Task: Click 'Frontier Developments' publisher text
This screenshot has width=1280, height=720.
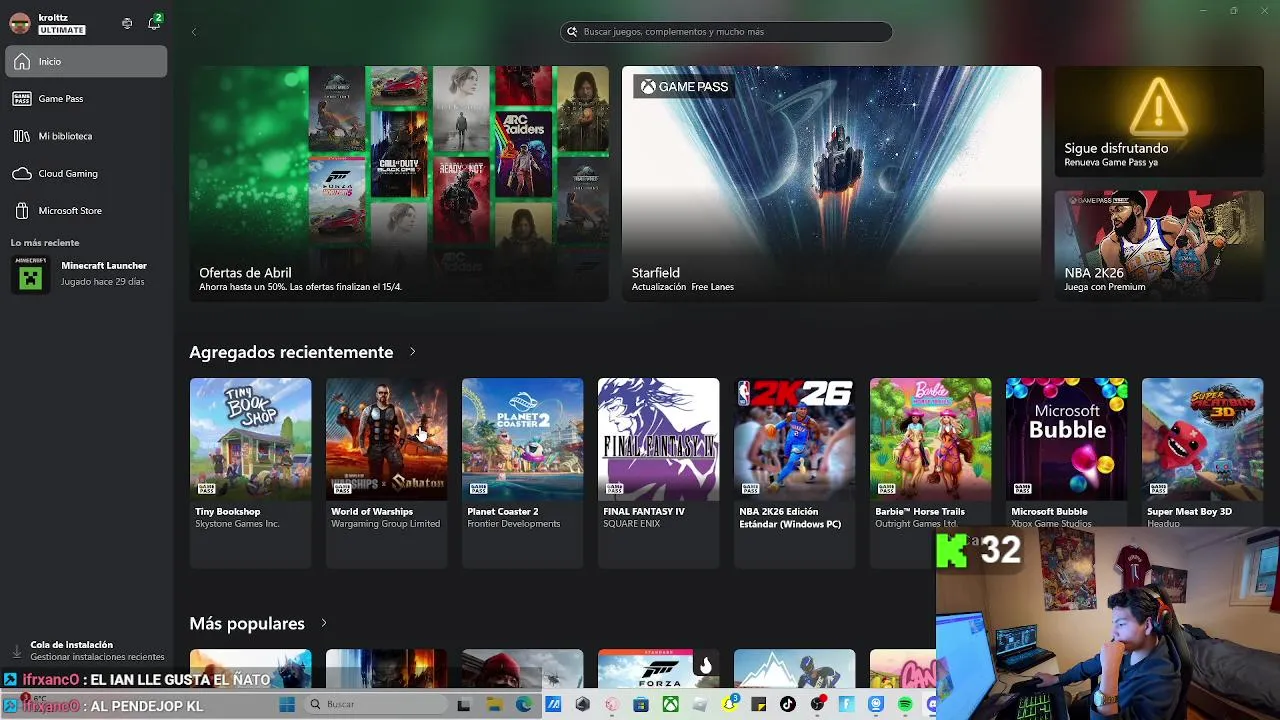Action: tap(514, 524)
